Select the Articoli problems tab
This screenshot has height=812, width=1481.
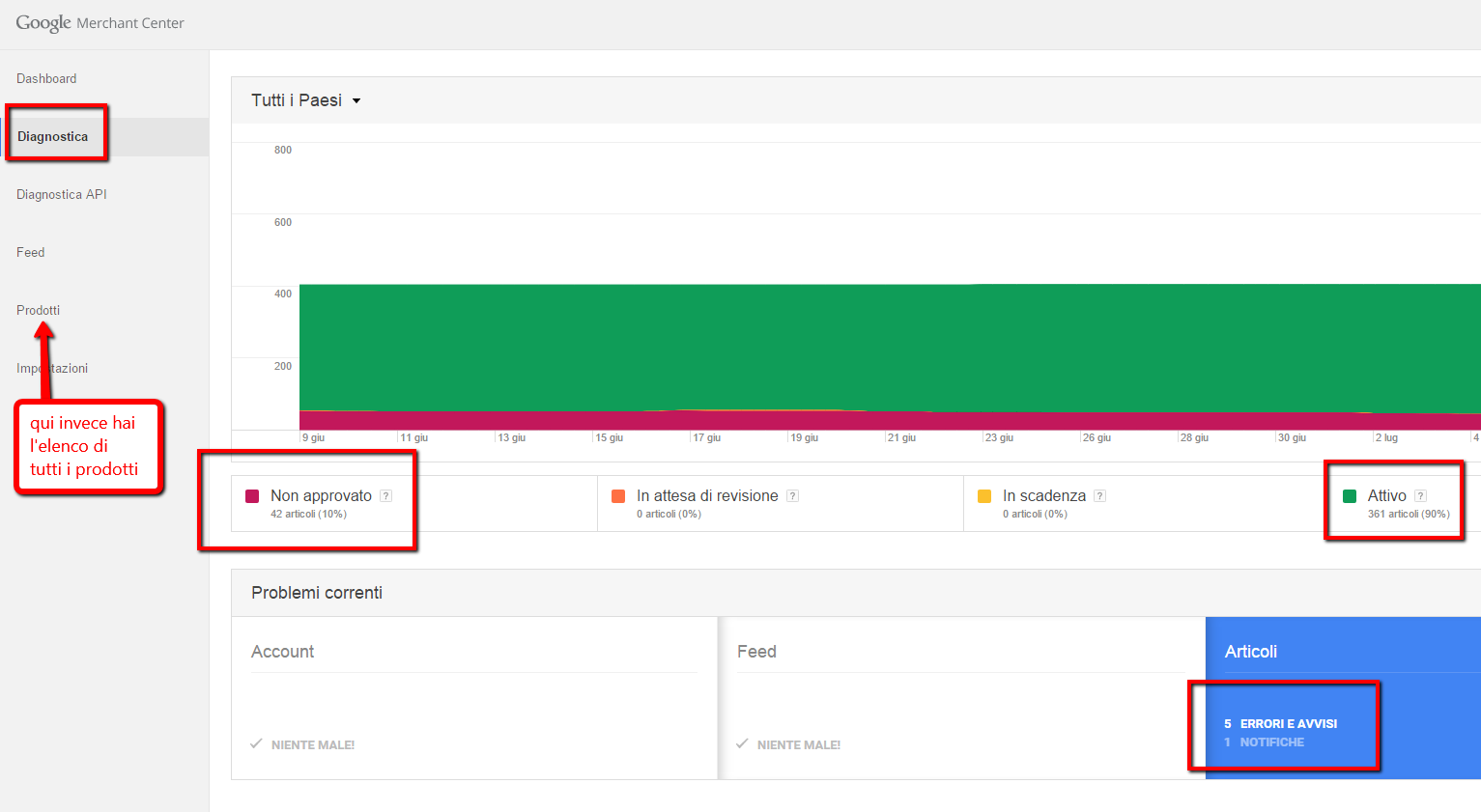(1251, 652)
